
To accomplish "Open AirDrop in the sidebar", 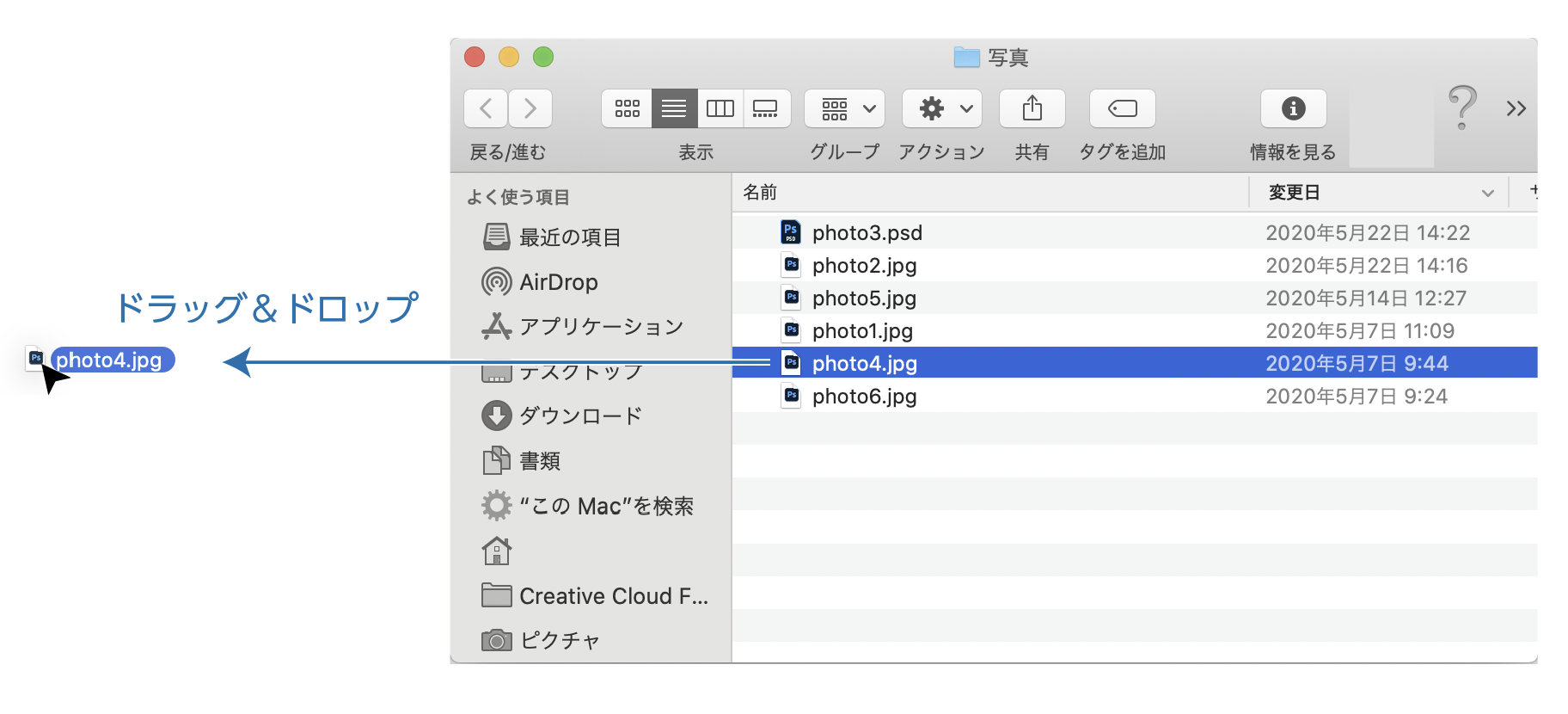I will point(540,282).
